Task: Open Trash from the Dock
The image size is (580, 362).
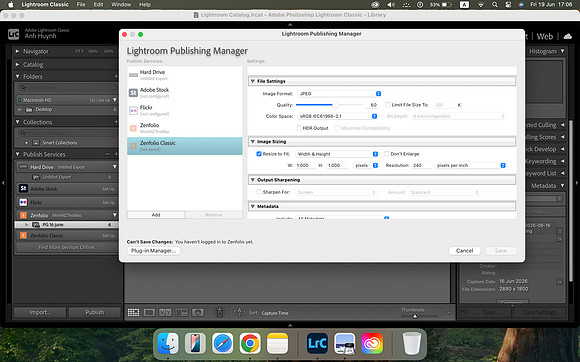Action: (411, 344)
